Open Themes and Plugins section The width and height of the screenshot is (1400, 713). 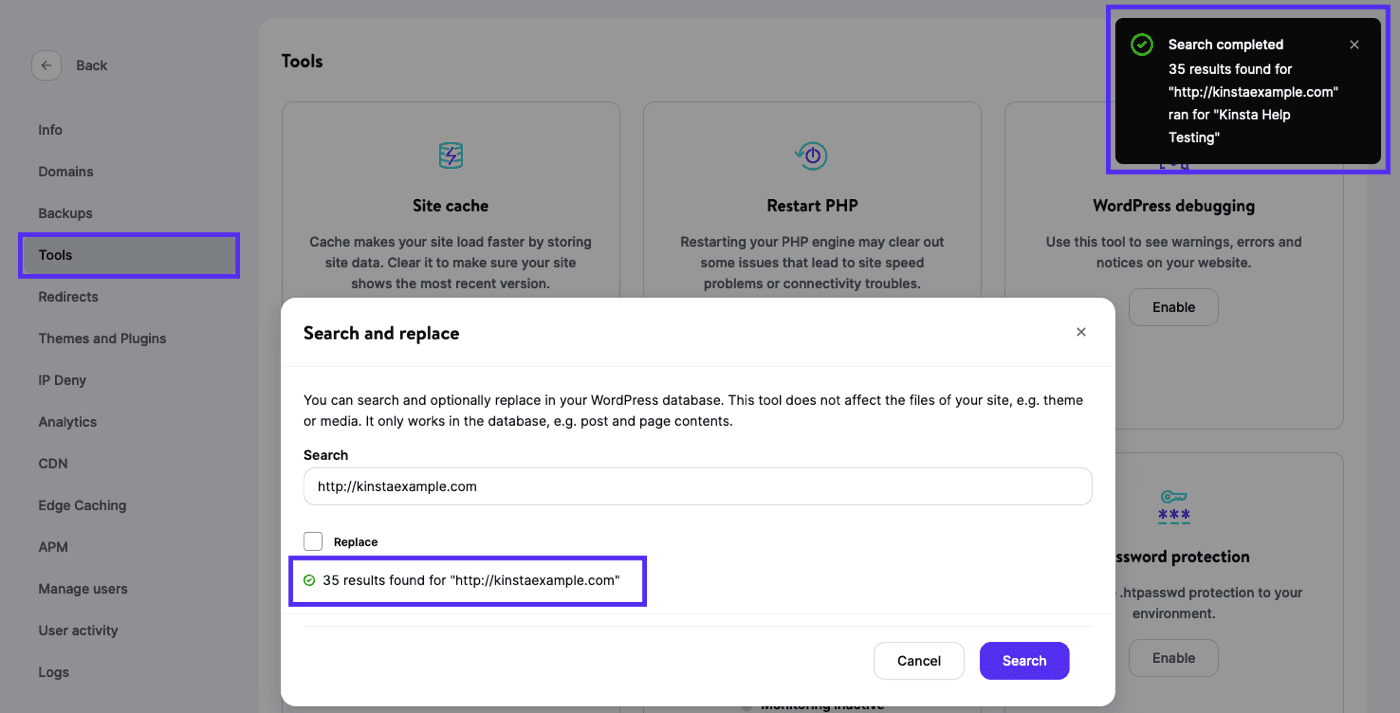point(102,338)
